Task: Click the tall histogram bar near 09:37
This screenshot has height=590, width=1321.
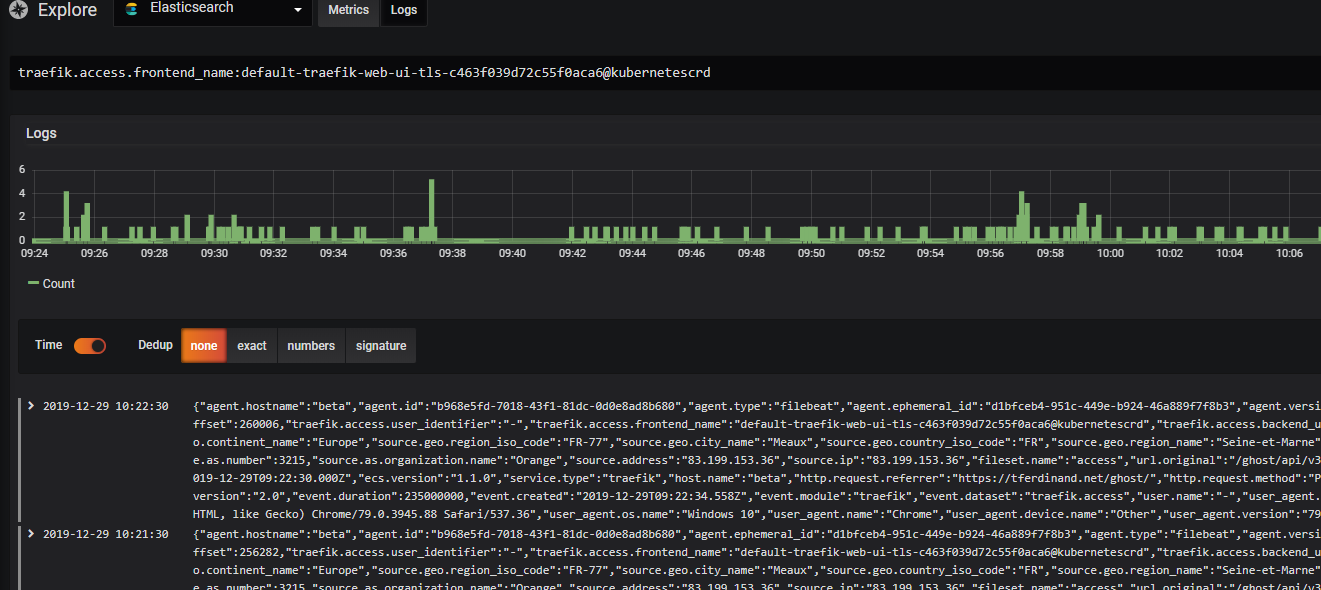Action: pyautogui.click(x=432, y=210)
